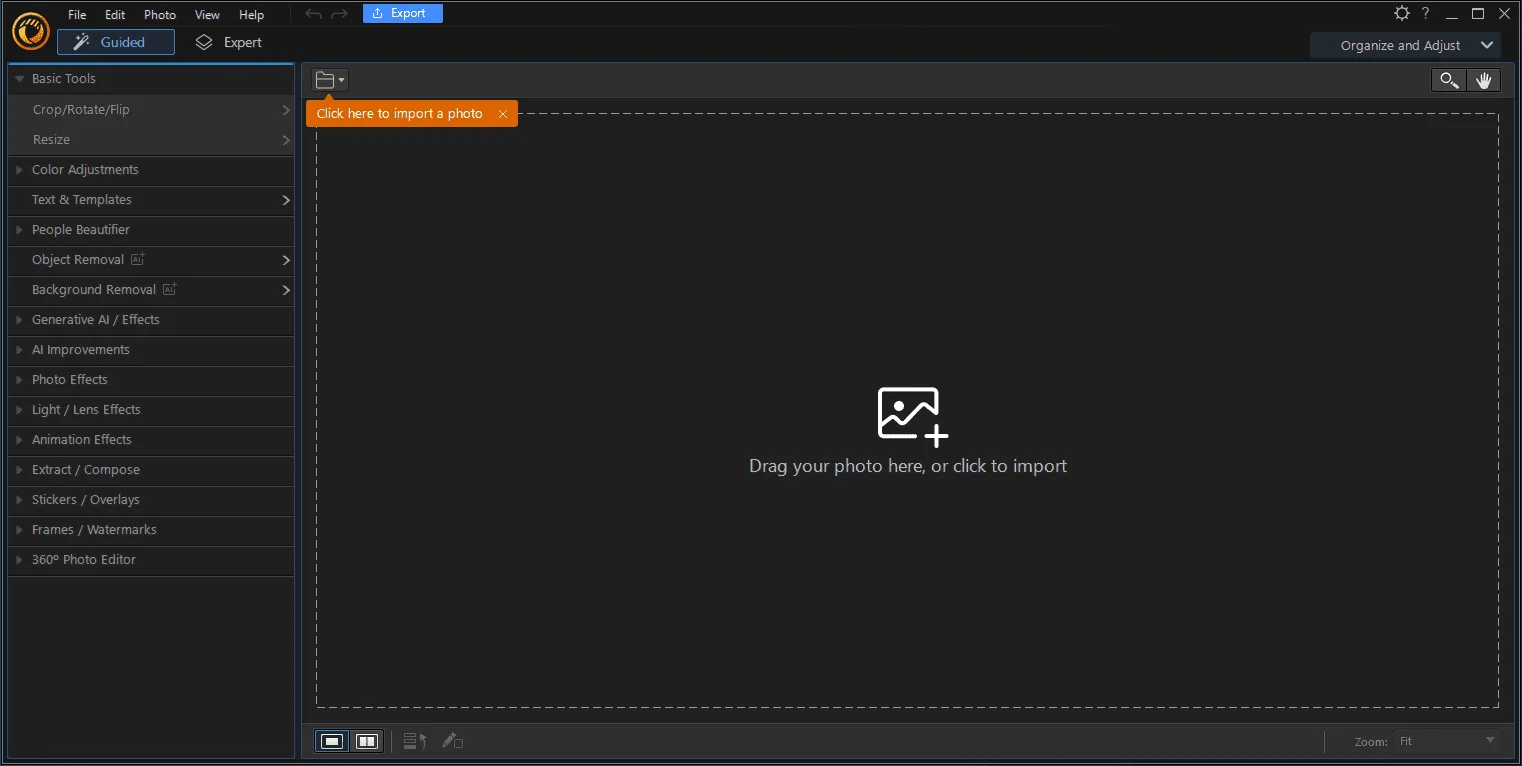Open the File menu
Viewport: 1522px width, 766px height.
[x=77, y=15]
